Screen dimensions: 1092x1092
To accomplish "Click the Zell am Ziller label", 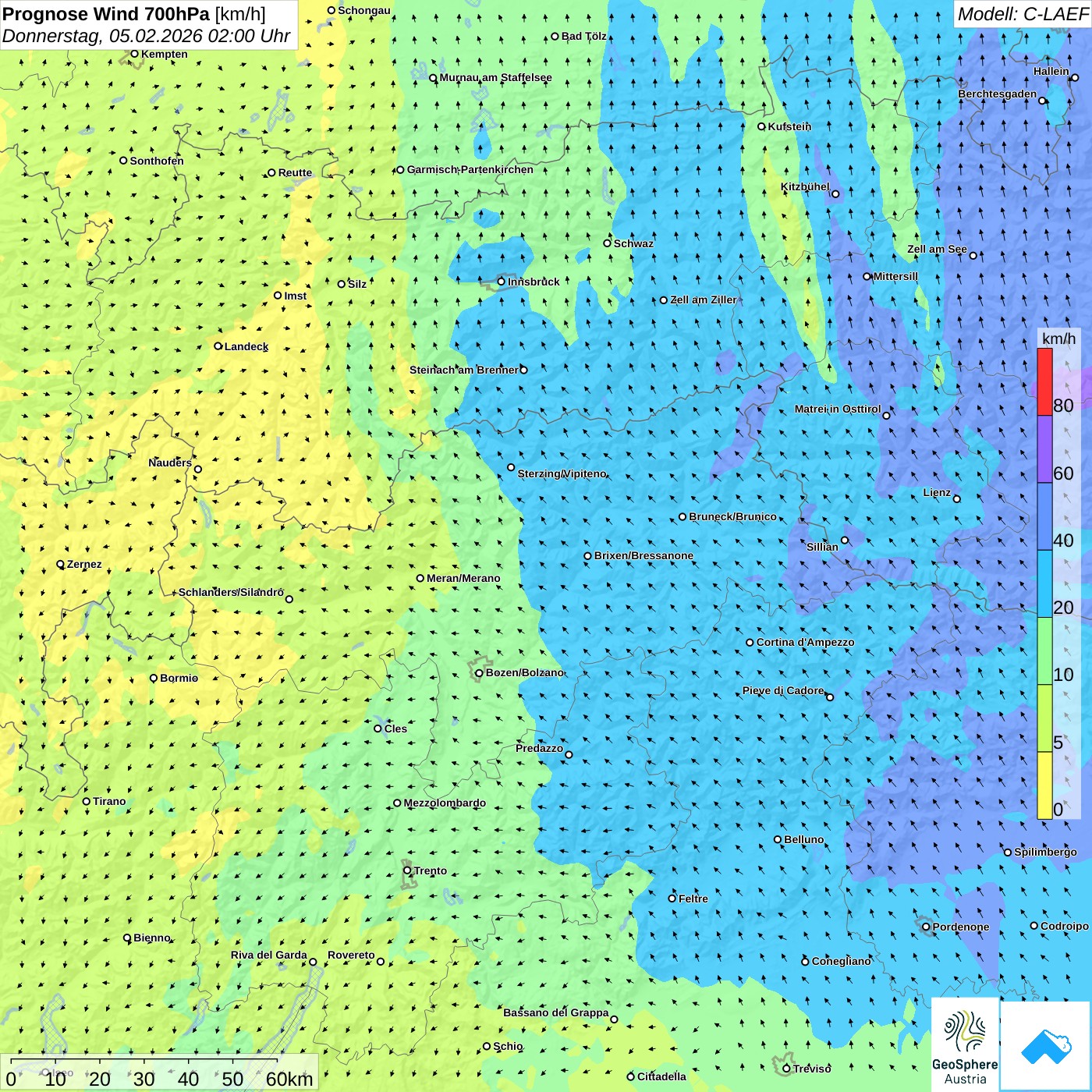I will click(x=703, y=300).
